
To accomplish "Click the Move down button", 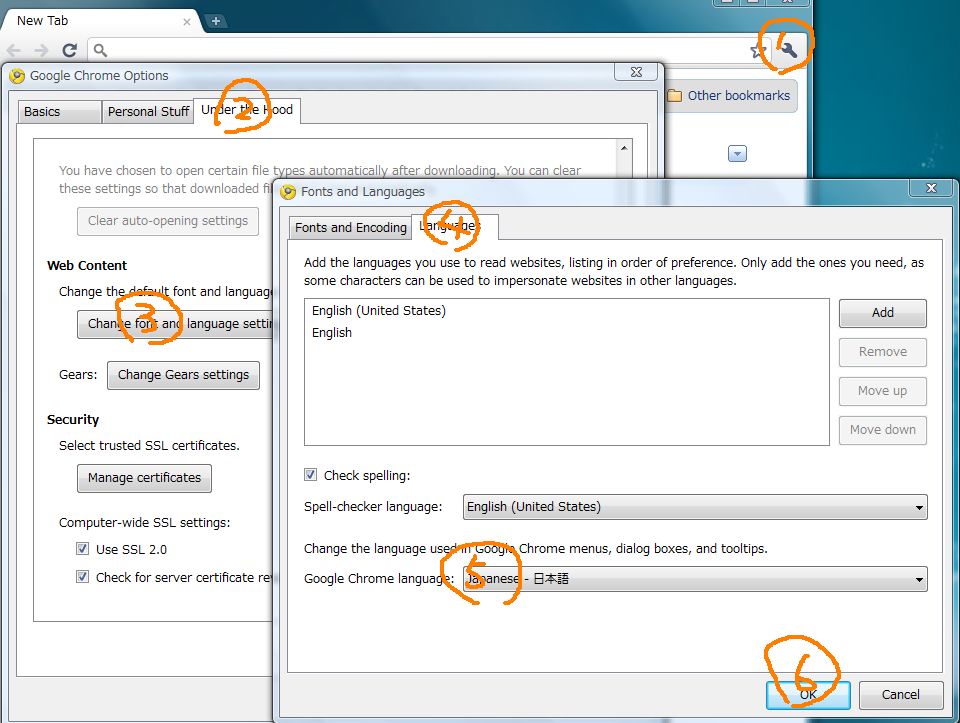I will point(882,430).
